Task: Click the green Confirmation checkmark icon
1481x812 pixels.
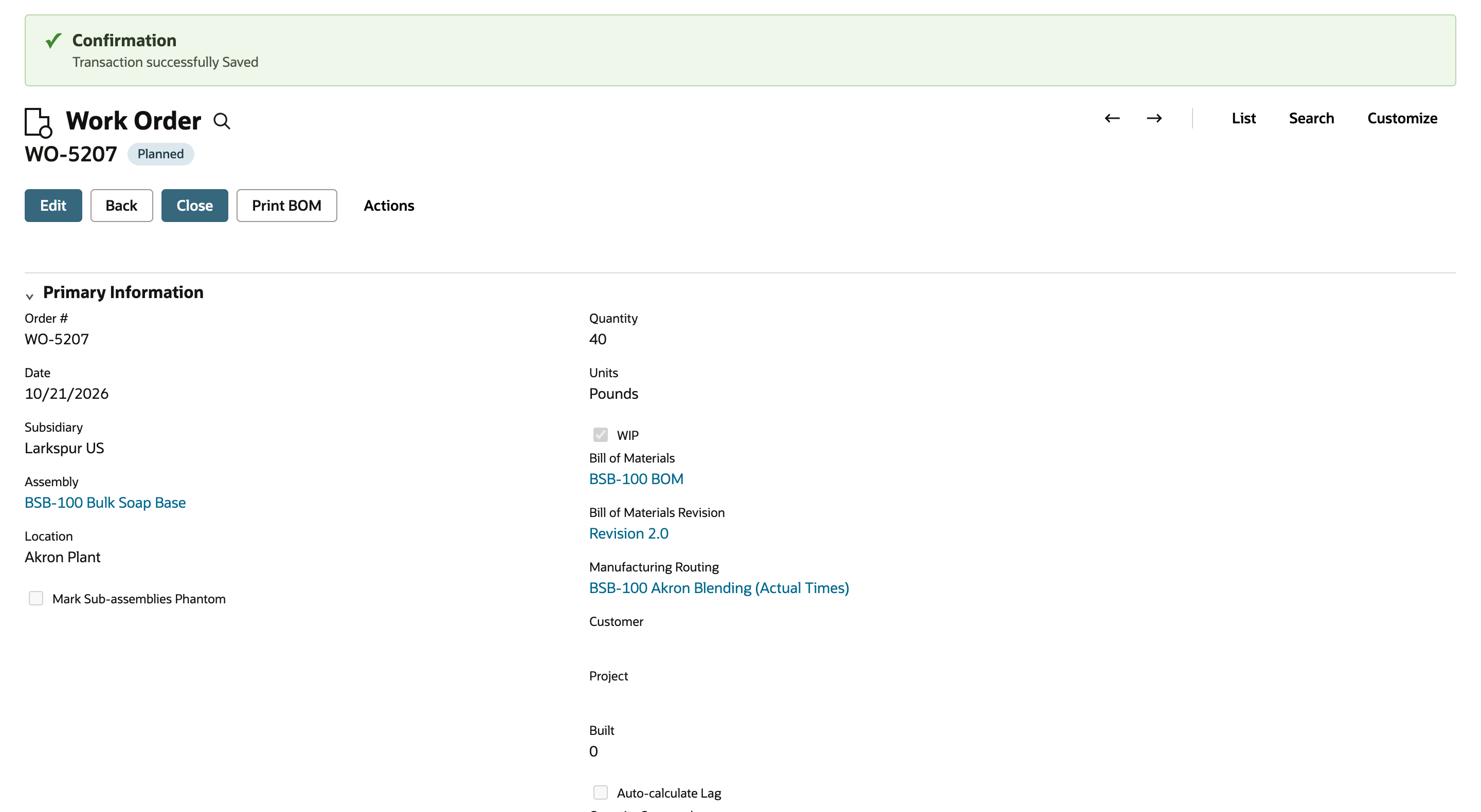Action: coord(53,41)
